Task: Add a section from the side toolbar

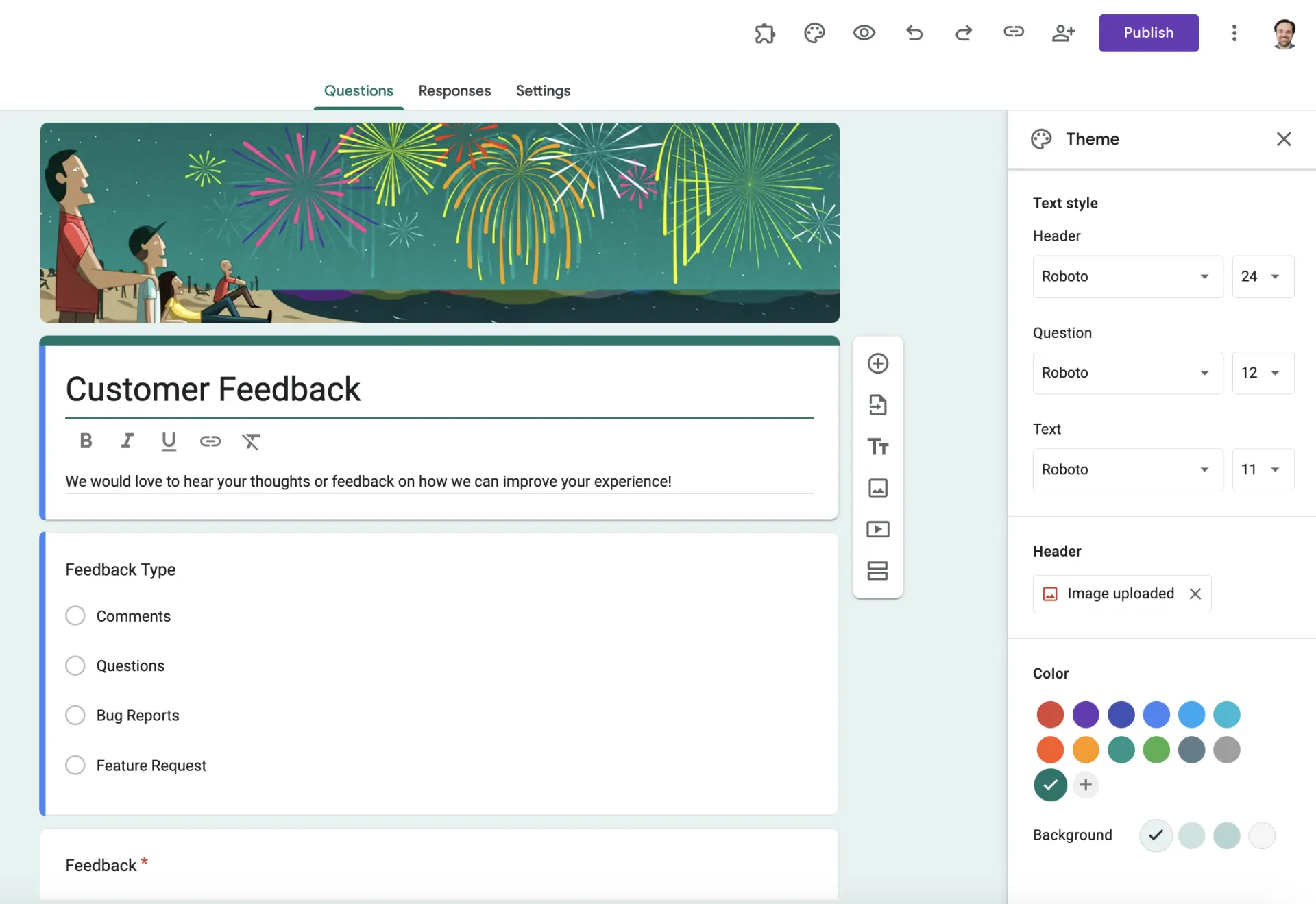Action: tap(878, 571)
